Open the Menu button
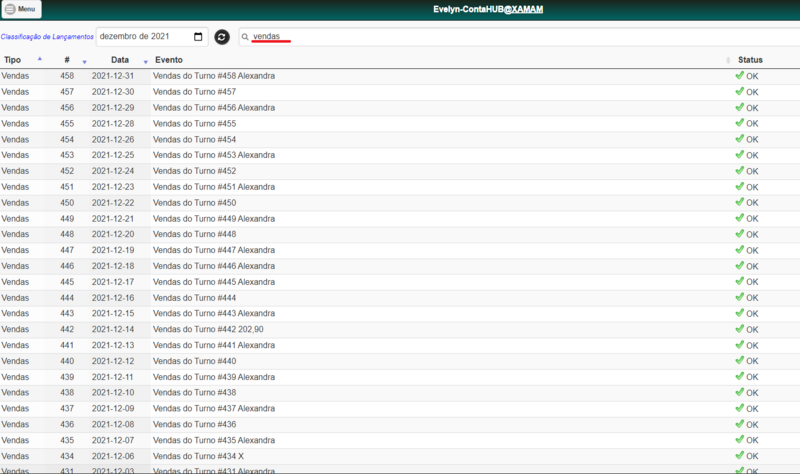This screenshot has width=800, height=474. coord(21,9)
